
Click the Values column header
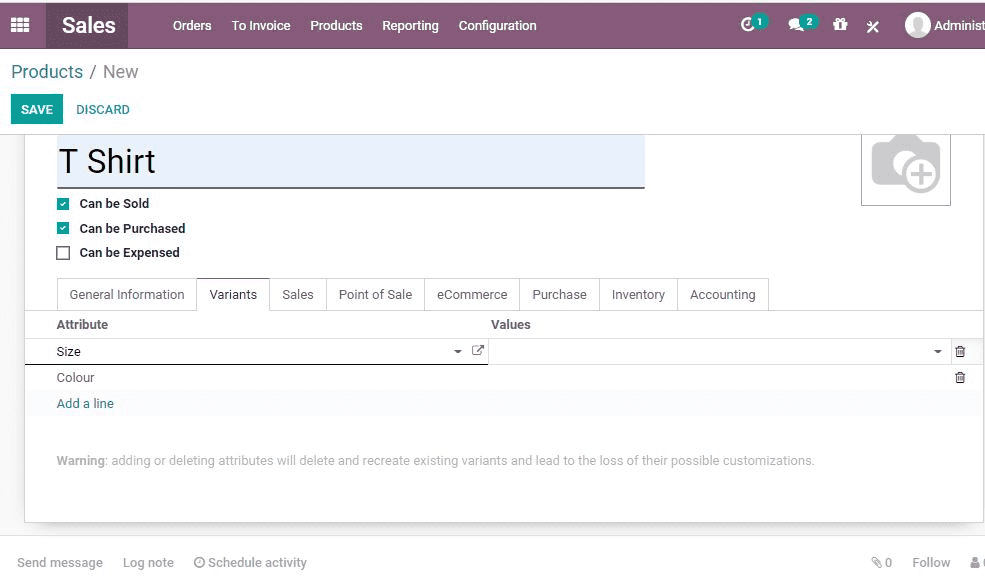point(511,325)
